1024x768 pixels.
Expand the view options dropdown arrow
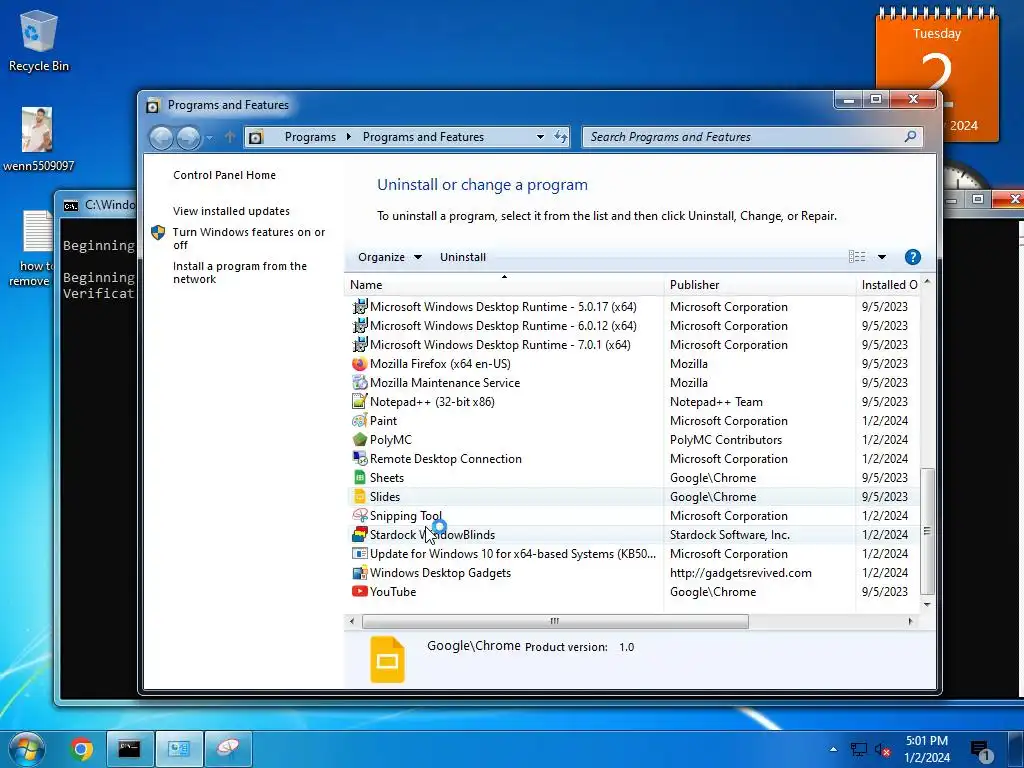point(882,257)
